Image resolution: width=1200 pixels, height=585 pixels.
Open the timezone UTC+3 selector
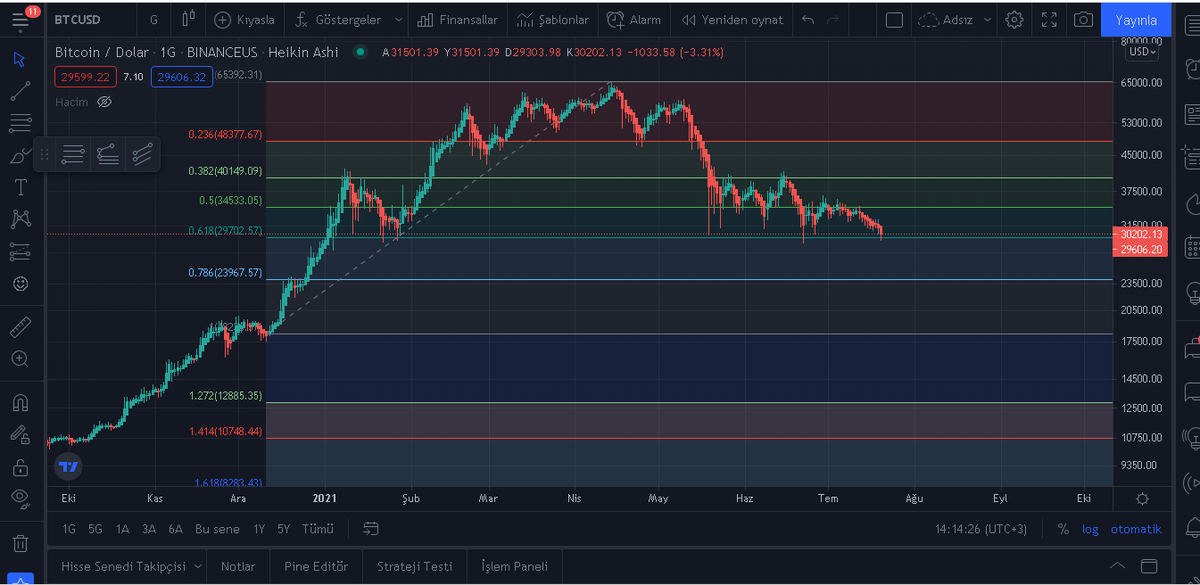pyautogui.click(x=981, y=528)
